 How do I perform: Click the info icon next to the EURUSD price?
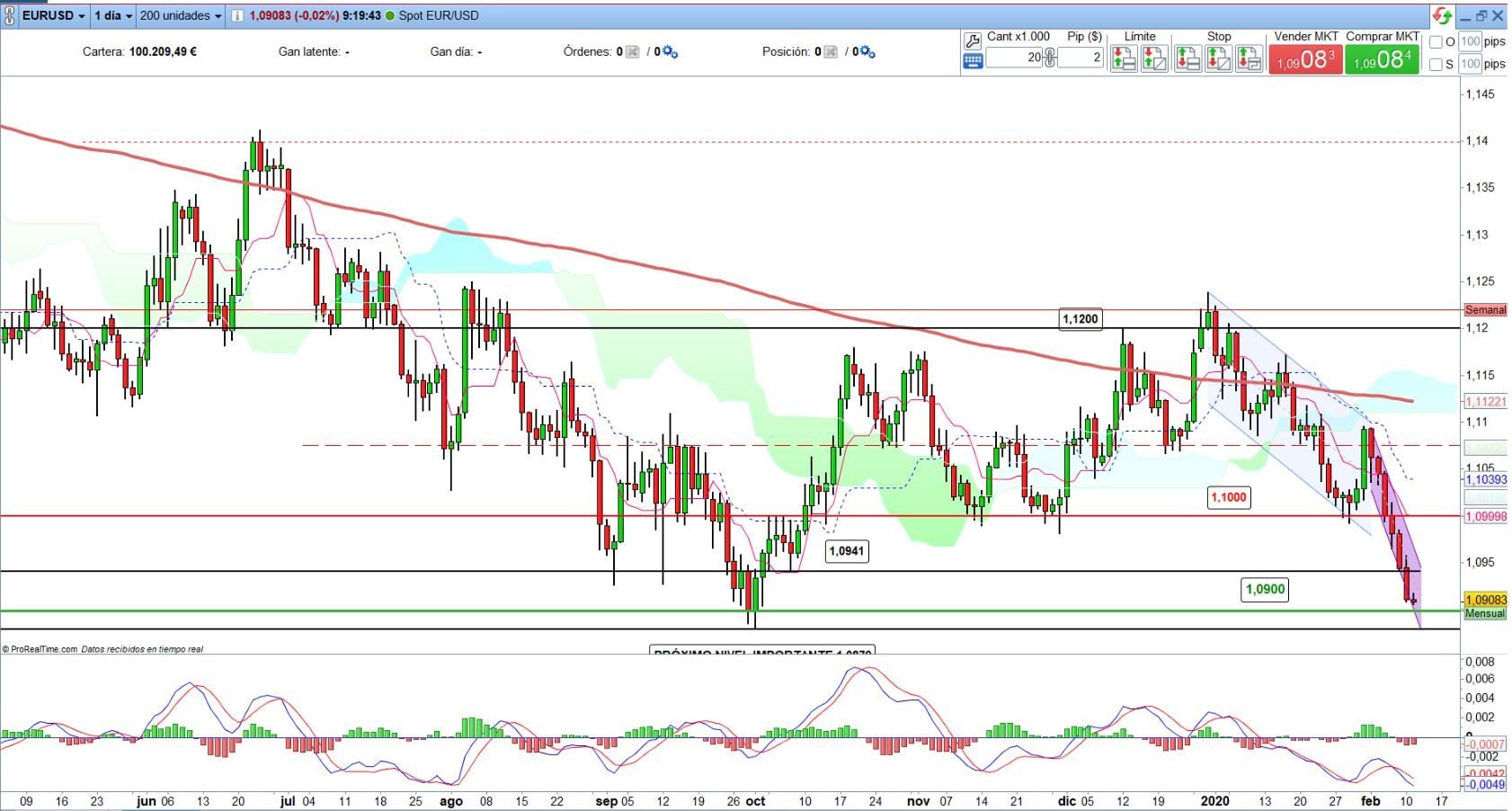pos(236,15)
